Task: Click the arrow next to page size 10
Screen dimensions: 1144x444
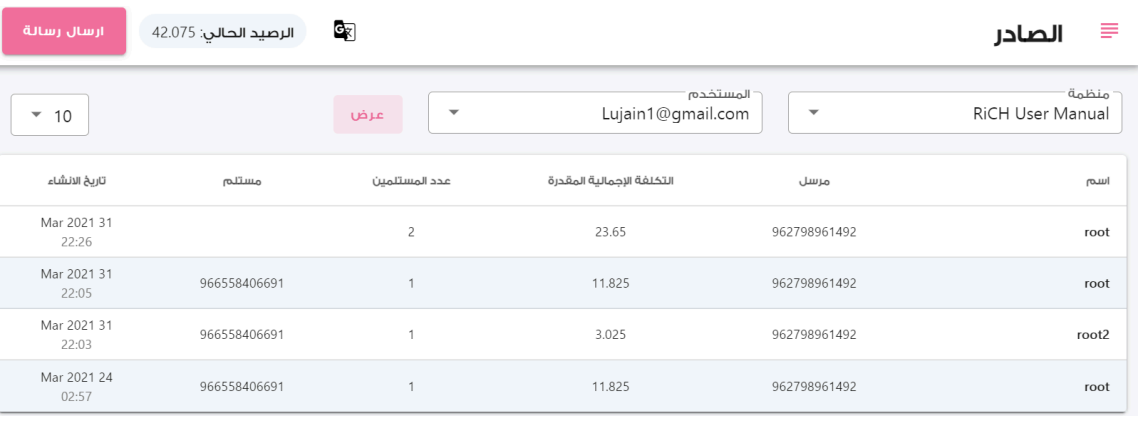Action: tap(36, 115)
